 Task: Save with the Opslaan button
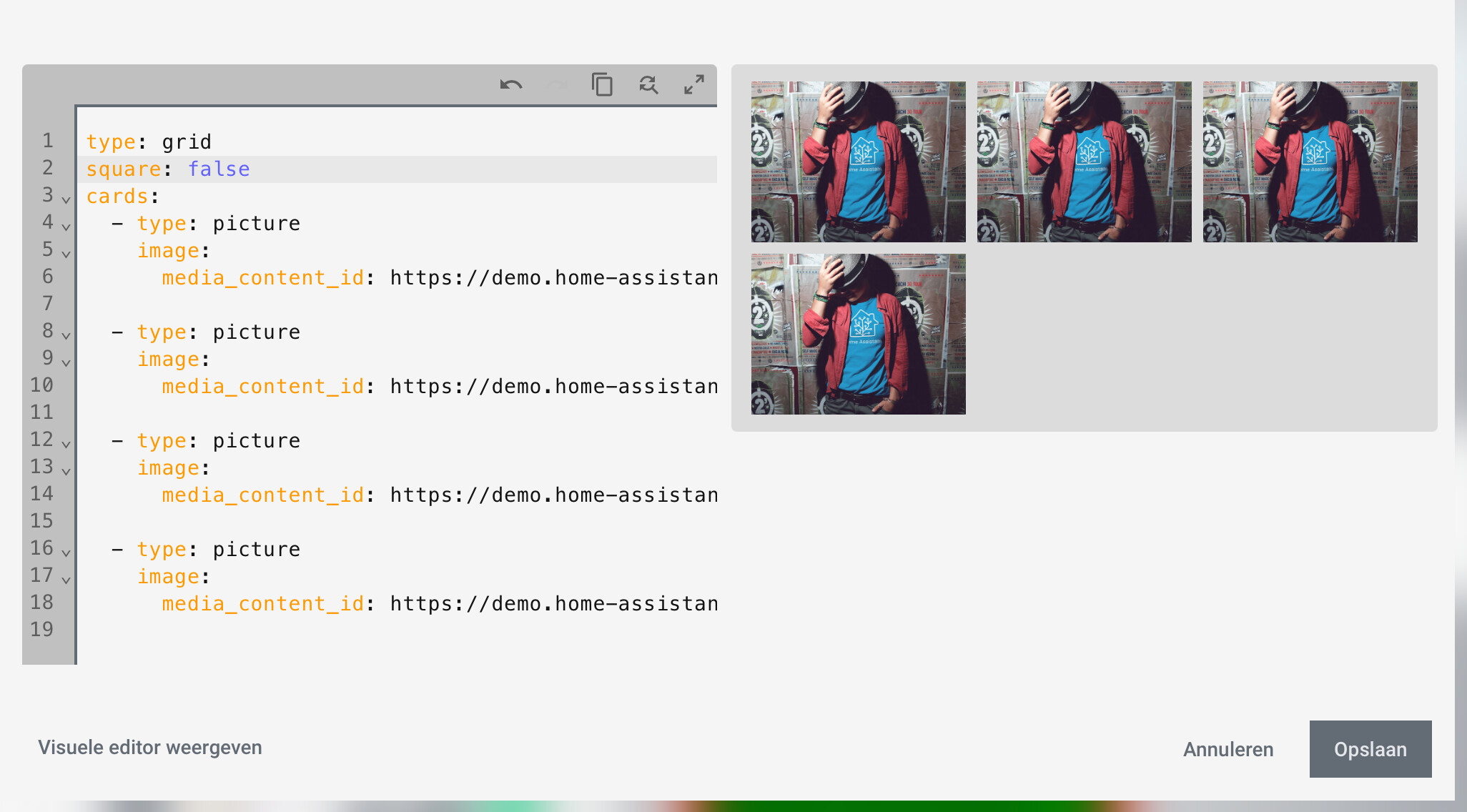[1370, 749]
